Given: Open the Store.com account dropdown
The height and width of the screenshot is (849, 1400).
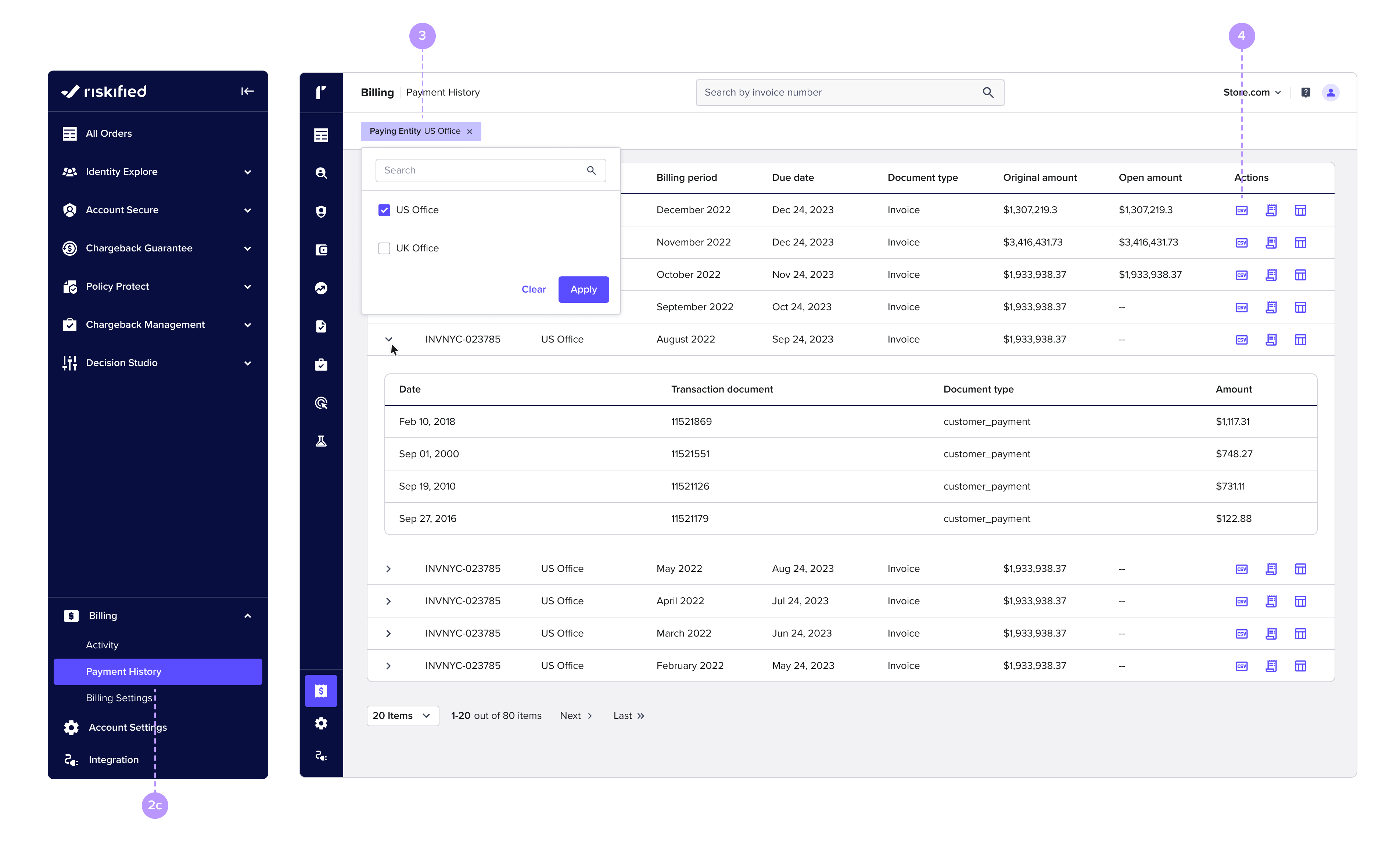Looking at the screenshot, I should [1252, 92].
